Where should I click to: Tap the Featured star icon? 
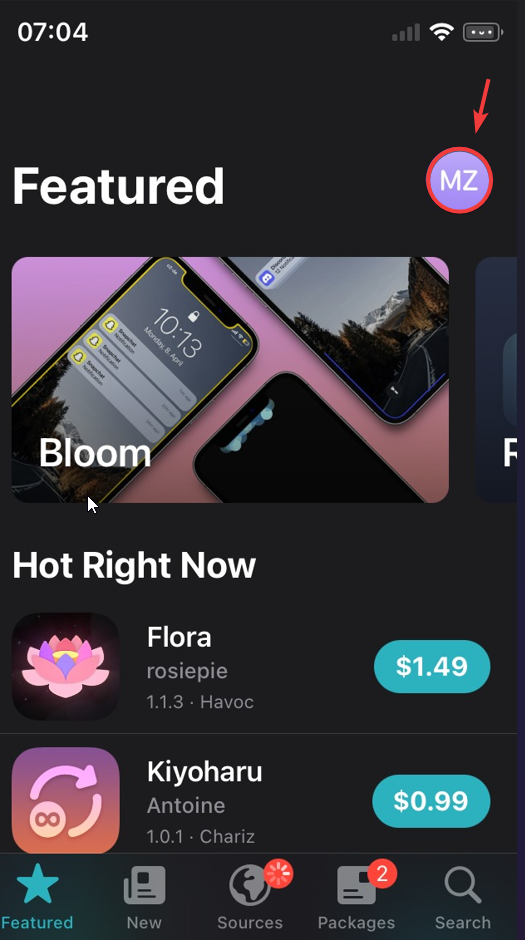pyautogui.click(x=37, y=884)
